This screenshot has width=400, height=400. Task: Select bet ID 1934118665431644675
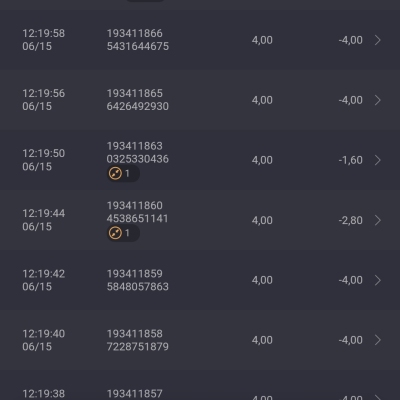point(138,40)
